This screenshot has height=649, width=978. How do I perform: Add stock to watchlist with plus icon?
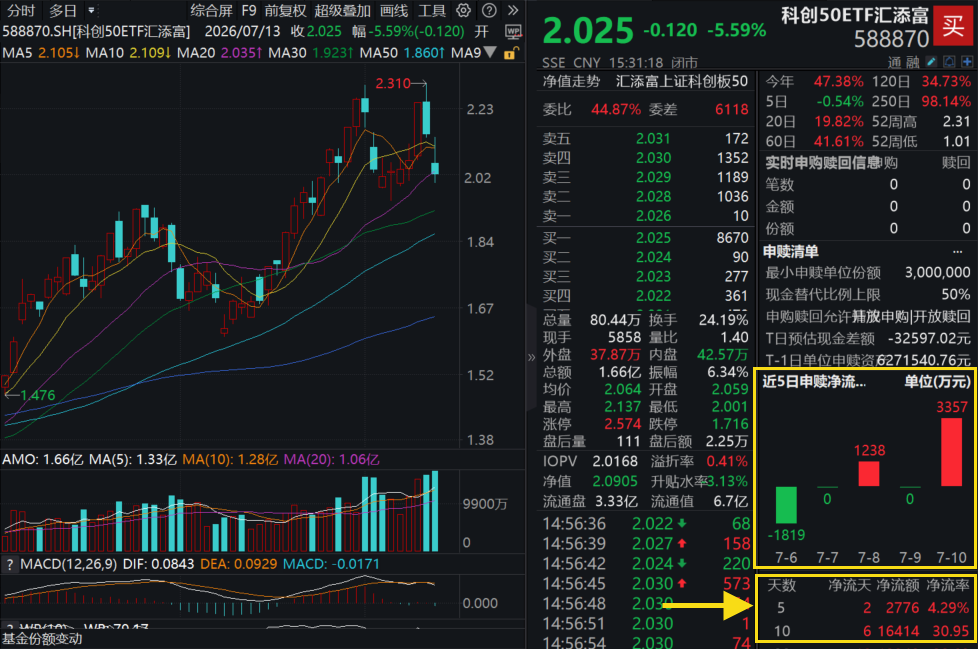[967, 61]
